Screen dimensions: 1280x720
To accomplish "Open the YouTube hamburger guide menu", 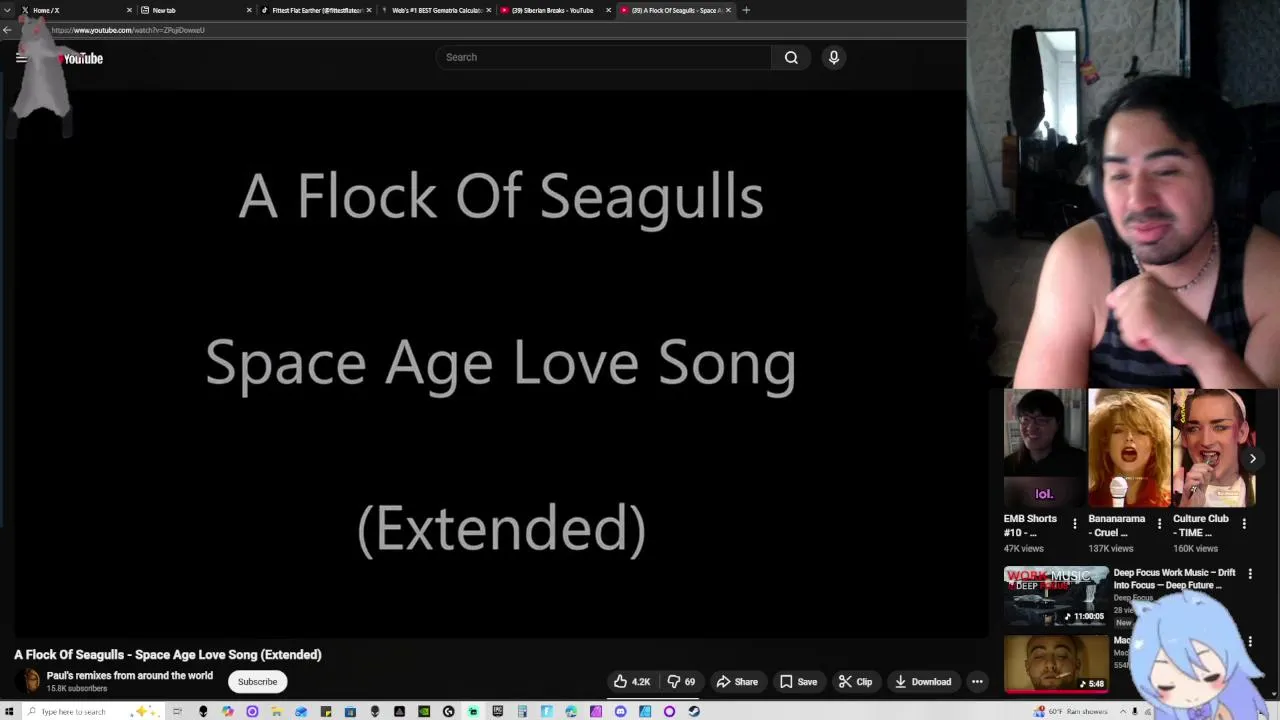I will click(21, 58).
